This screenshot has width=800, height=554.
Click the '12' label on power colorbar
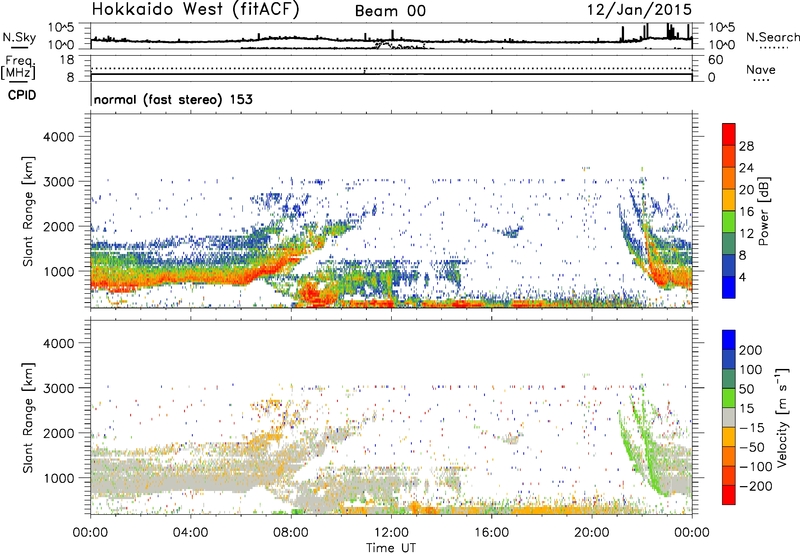(x=746, y=234)
